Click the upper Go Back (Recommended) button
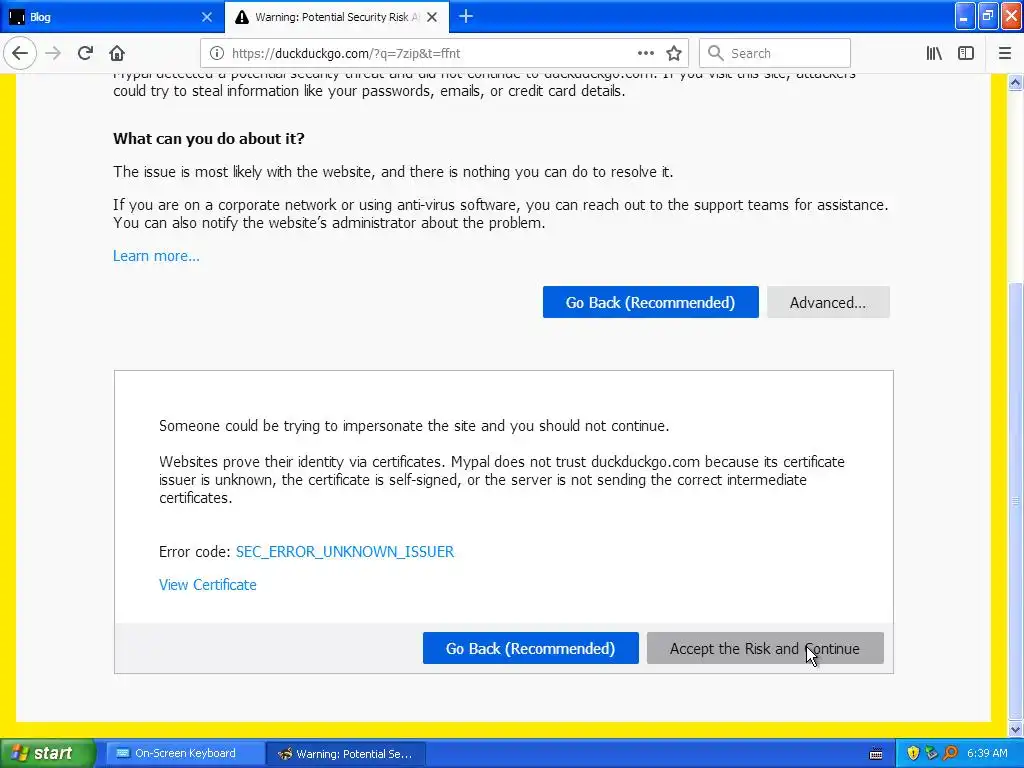Viewport: 1024px width, 768px height. coord(650,302)
